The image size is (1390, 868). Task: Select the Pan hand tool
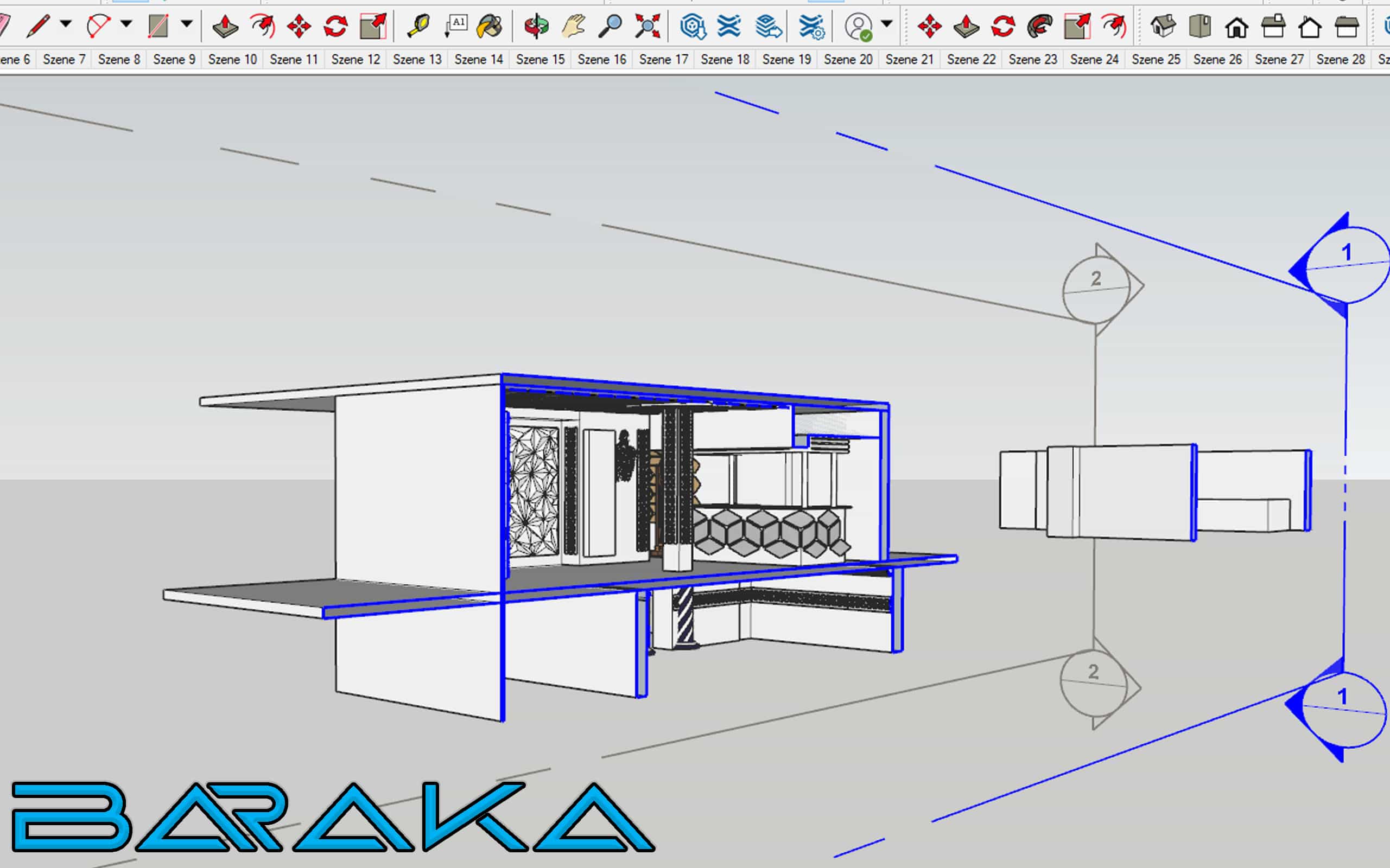[x=573, y=26]
